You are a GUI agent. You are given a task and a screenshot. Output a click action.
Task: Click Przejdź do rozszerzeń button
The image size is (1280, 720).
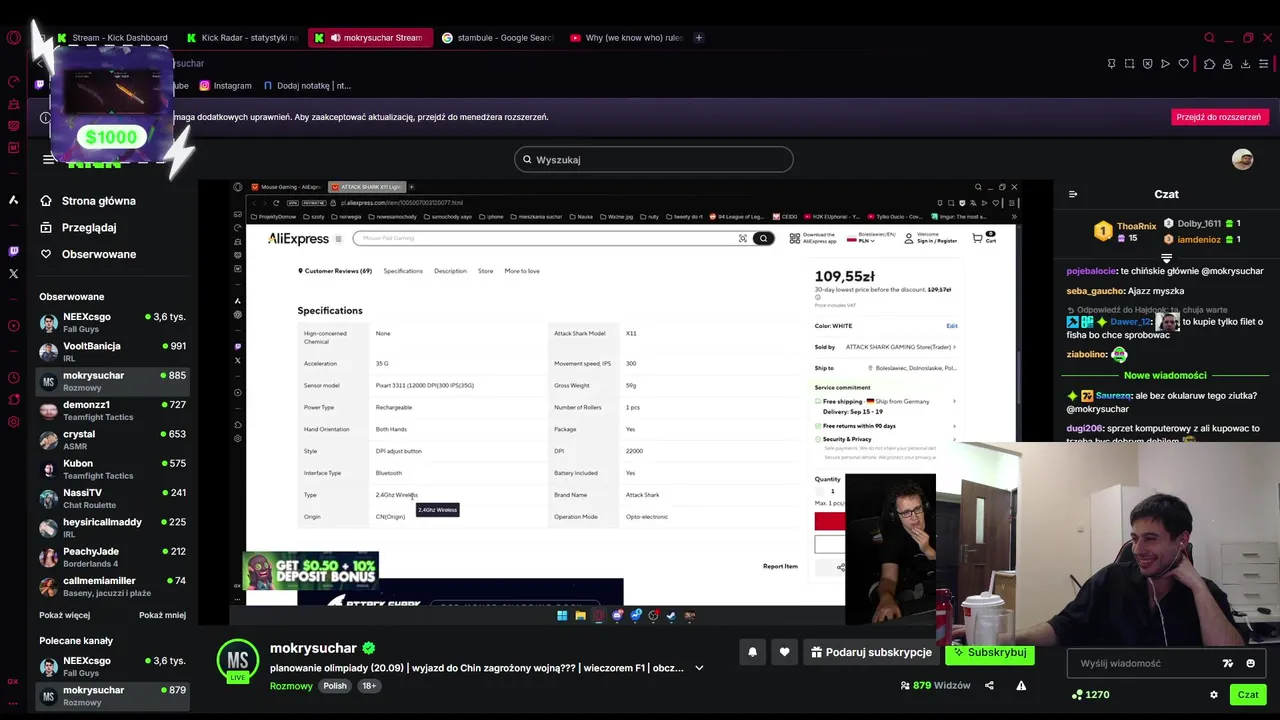1218,117
